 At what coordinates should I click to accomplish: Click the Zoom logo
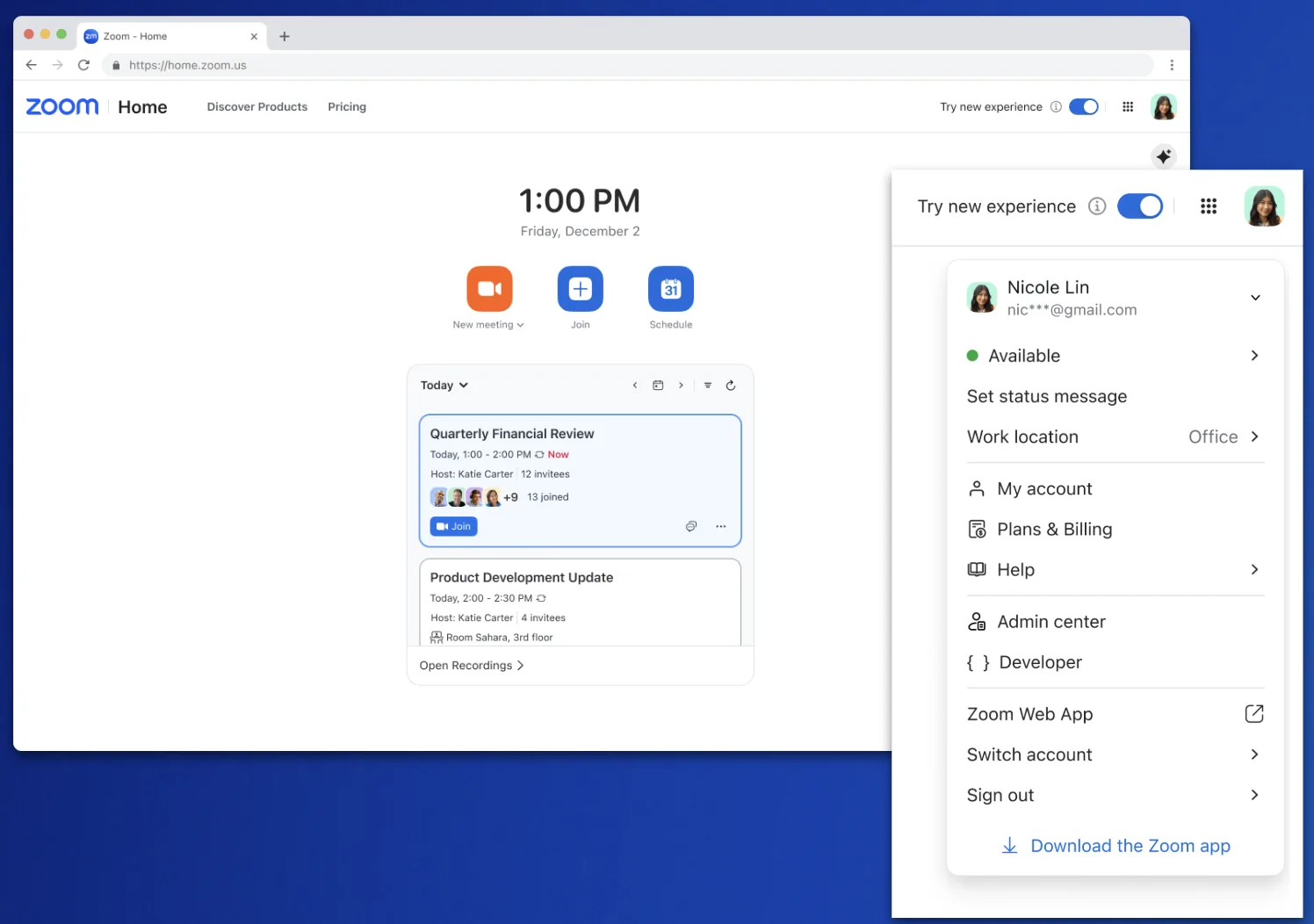point(62,107)
